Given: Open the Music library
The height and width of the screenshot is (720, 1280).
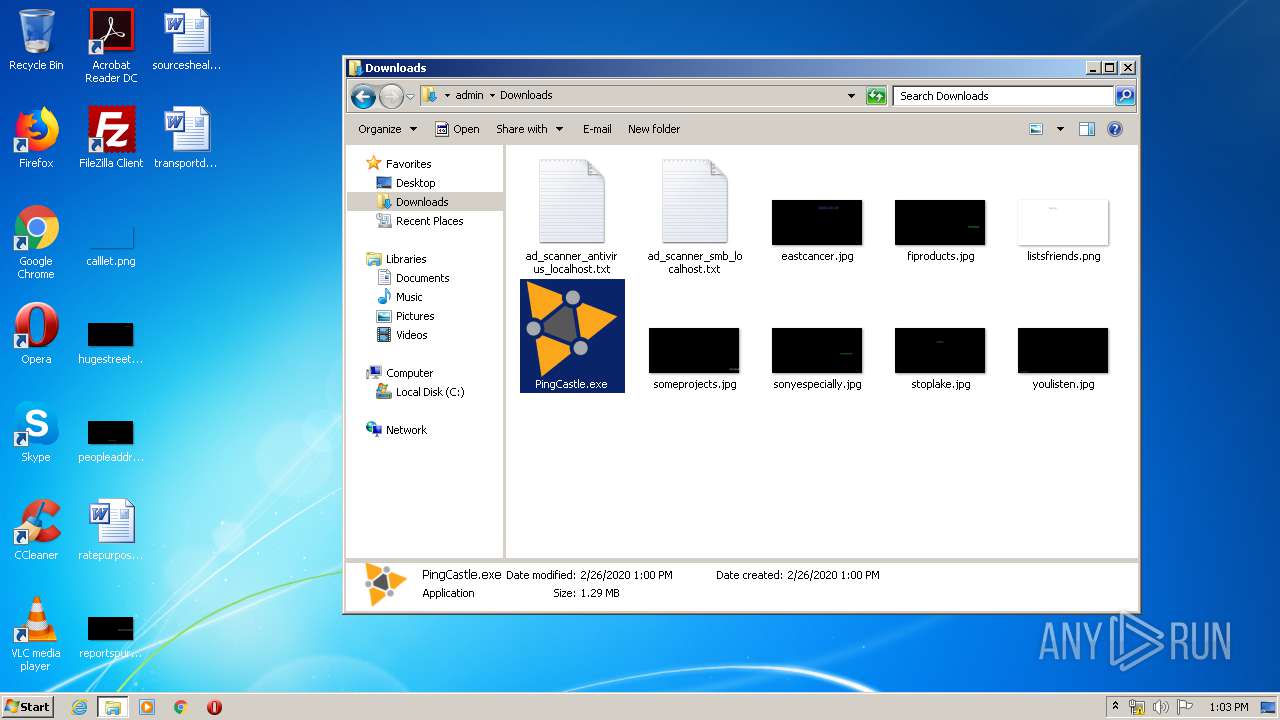Looking at the screenshot, I should click(x=409, y=297).
